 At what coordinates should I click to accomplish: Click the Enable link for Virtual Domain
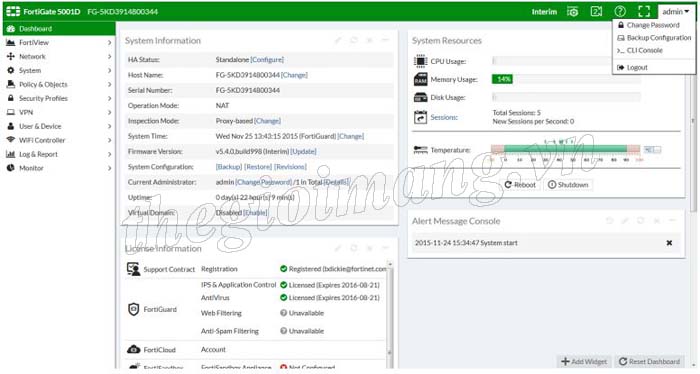(x=255, y=213)
